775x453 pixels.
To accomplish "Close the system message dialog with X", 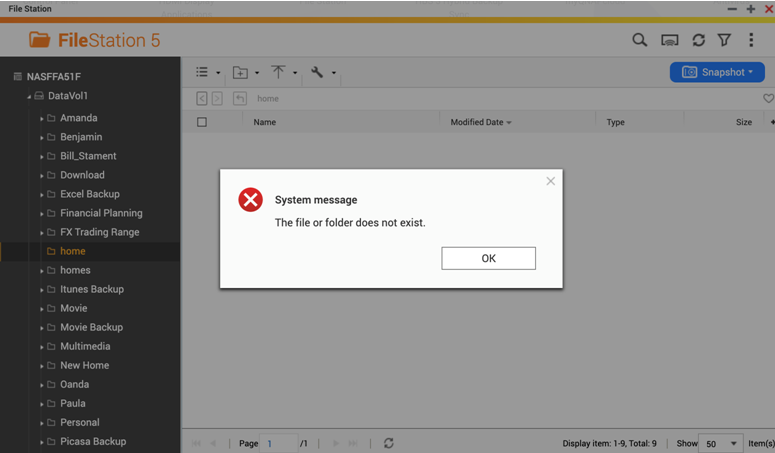I will point(550,181).
